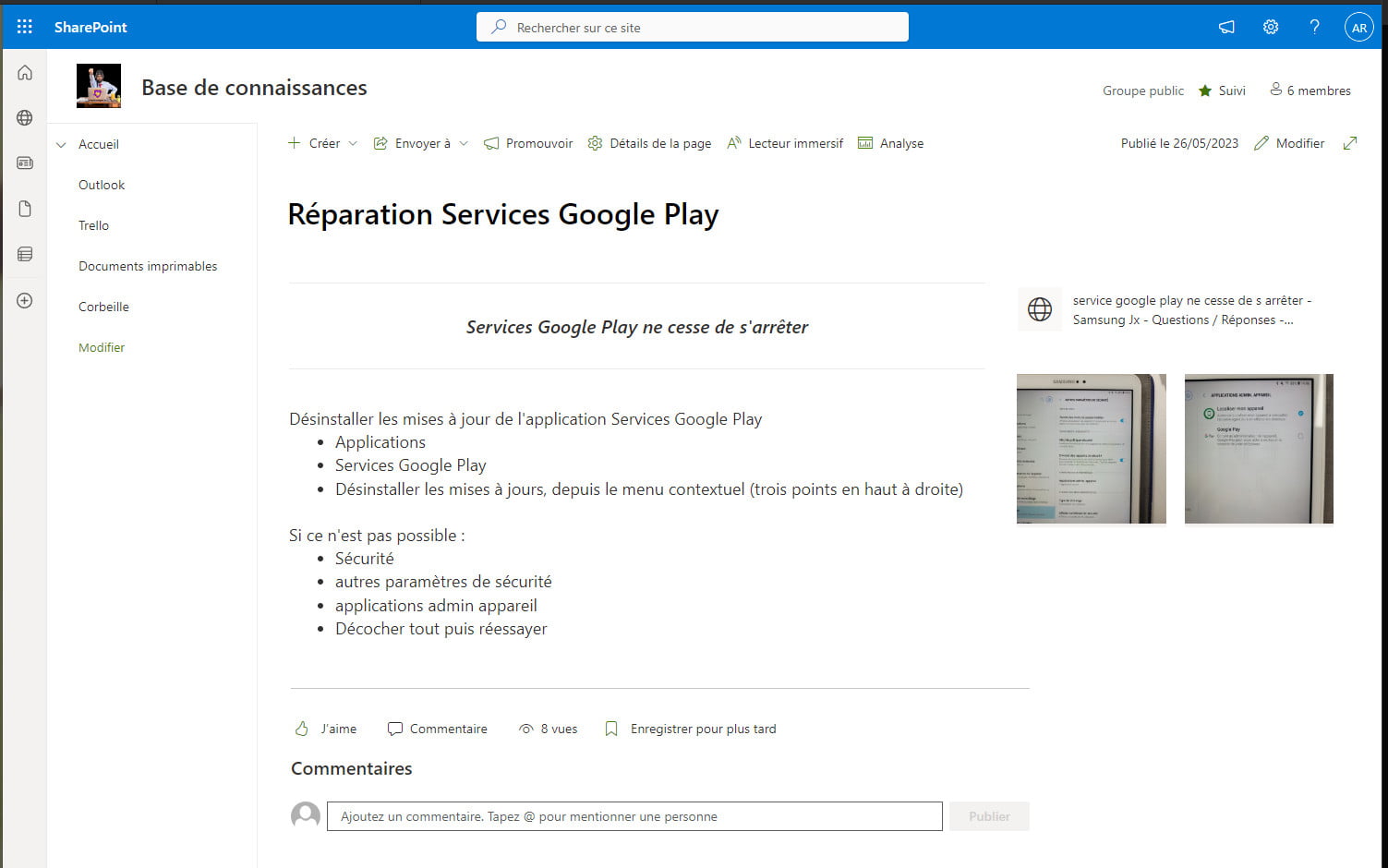
Task: Click the home icon in left rail
Action: click(24, 72)
